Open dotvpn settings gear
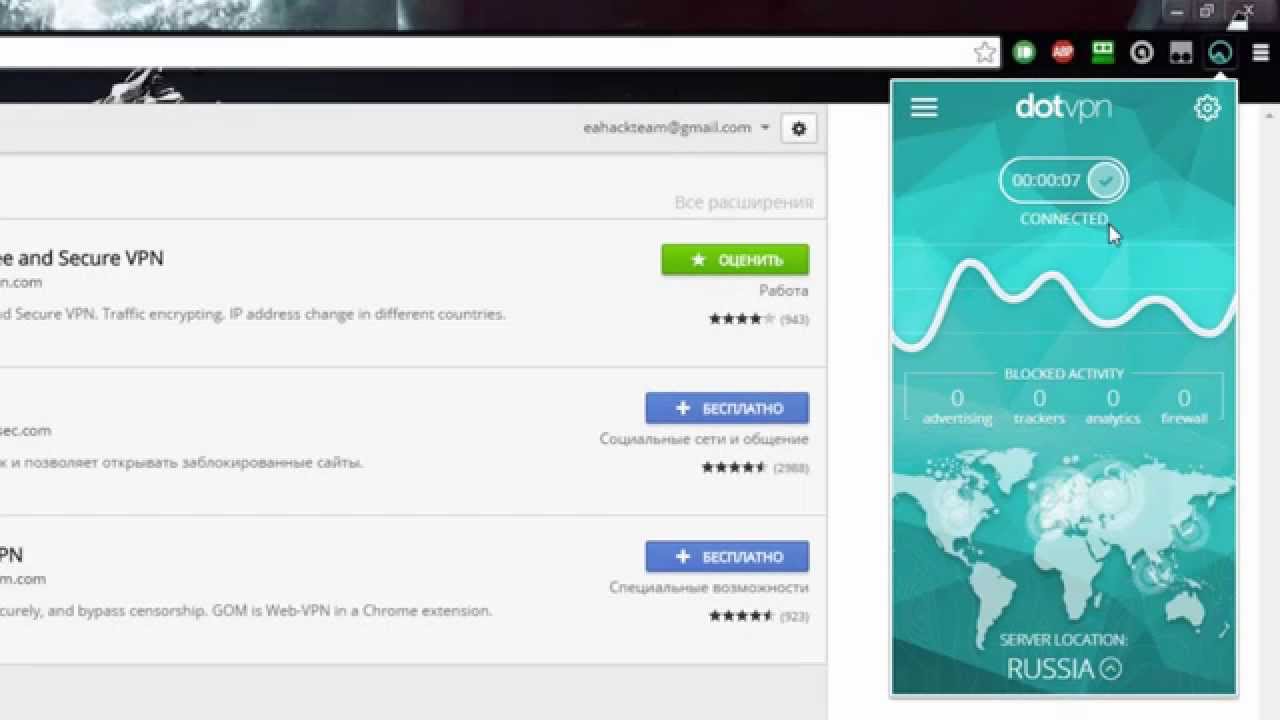This screenshot has height=720, width=1280. point(1207,108)
